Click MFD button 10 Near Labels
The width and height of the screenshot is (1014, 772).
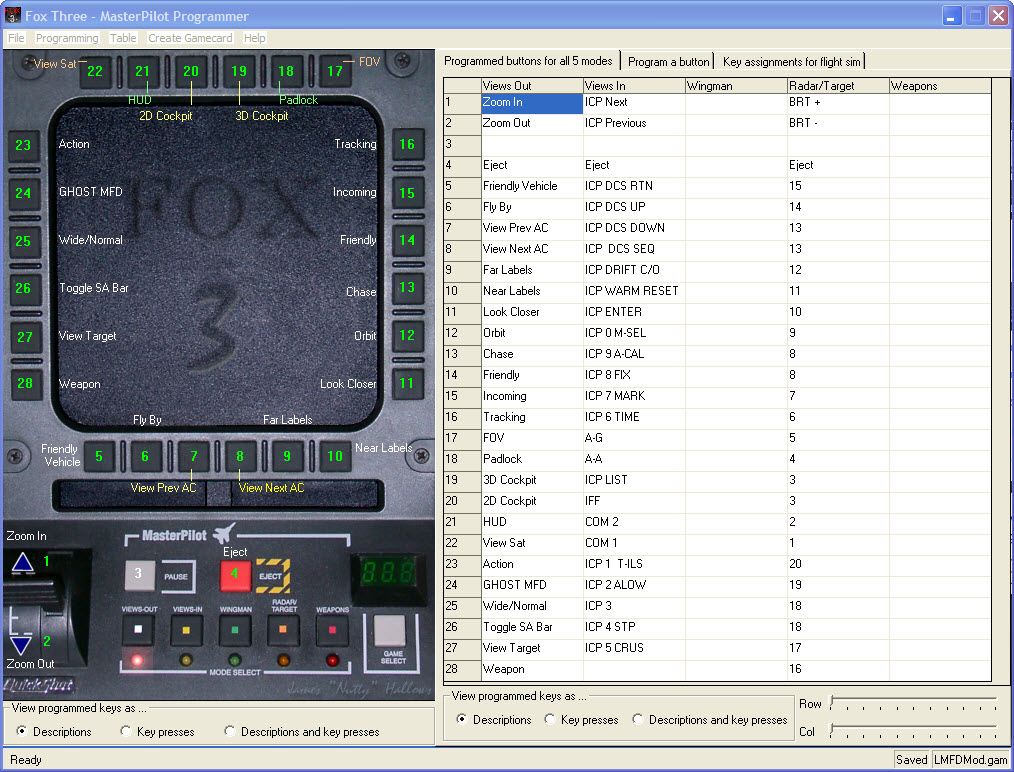[335, 456]
